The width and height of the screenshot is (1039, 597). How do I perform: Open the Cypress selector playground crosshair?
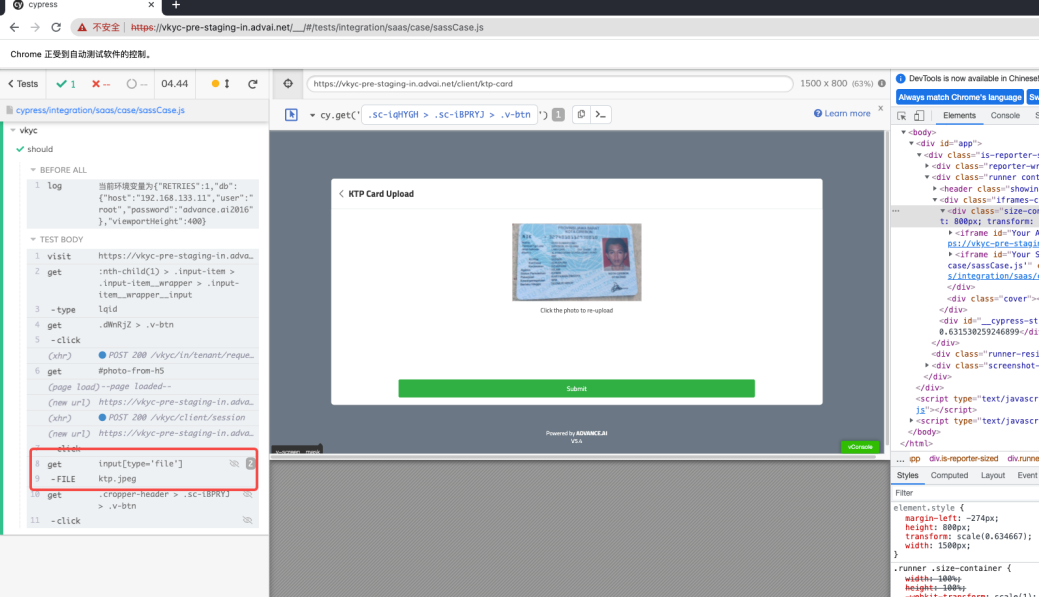288,83
